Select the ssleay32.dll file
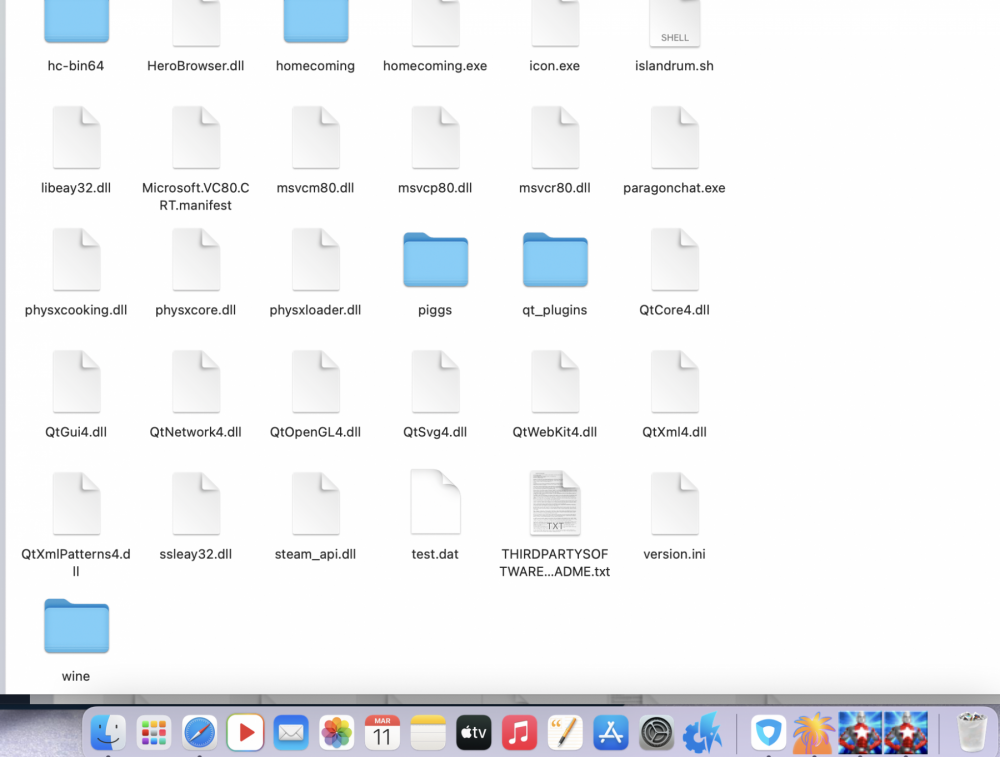 pos(196,502)
